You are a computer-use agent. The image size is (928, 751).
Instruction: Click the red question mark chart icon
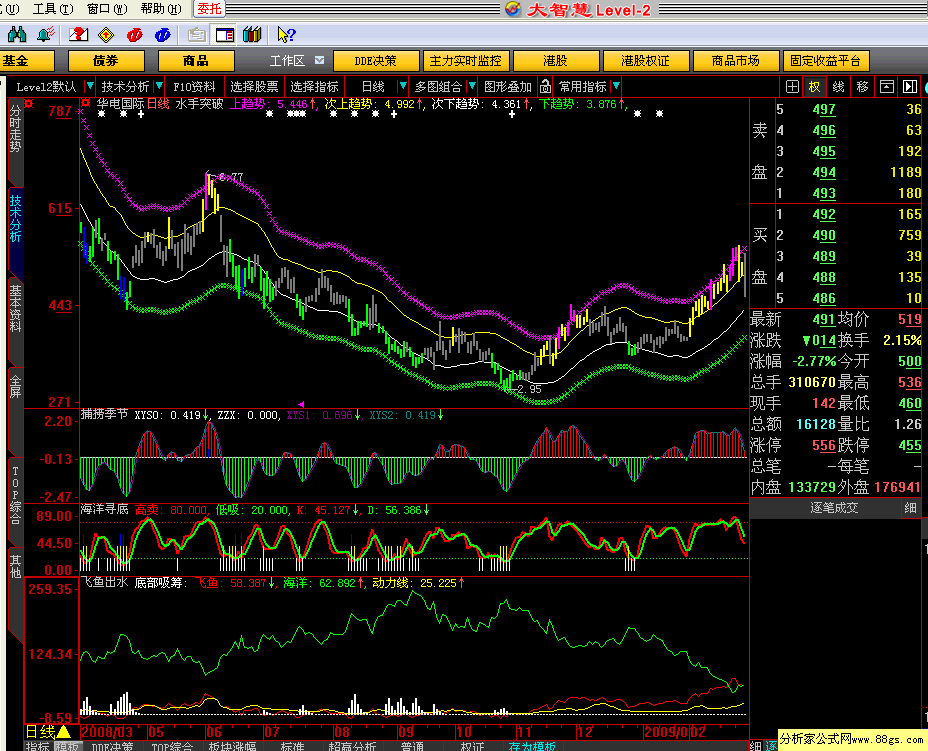(x=78, y=35)
